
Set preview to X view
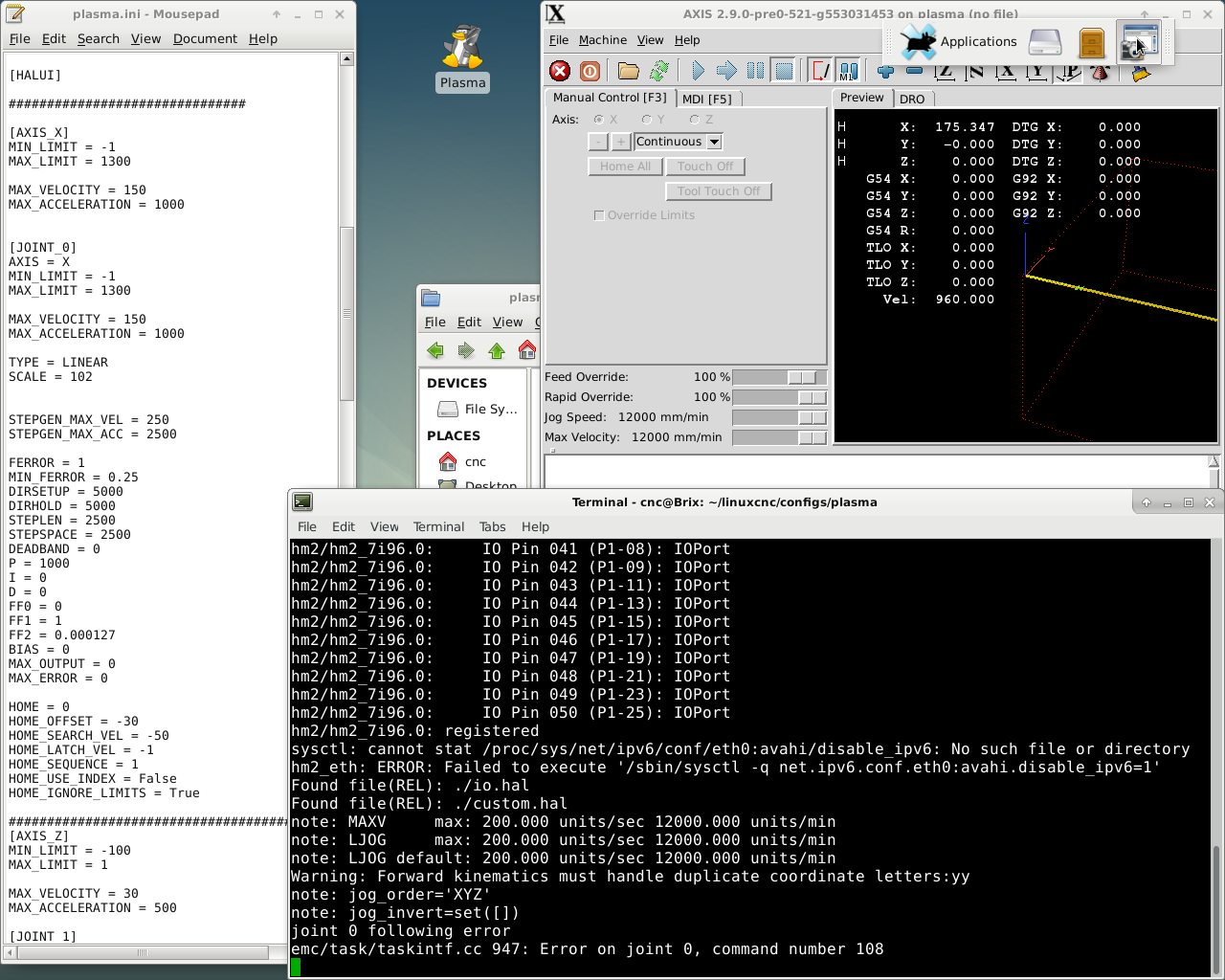(1006, 72)
